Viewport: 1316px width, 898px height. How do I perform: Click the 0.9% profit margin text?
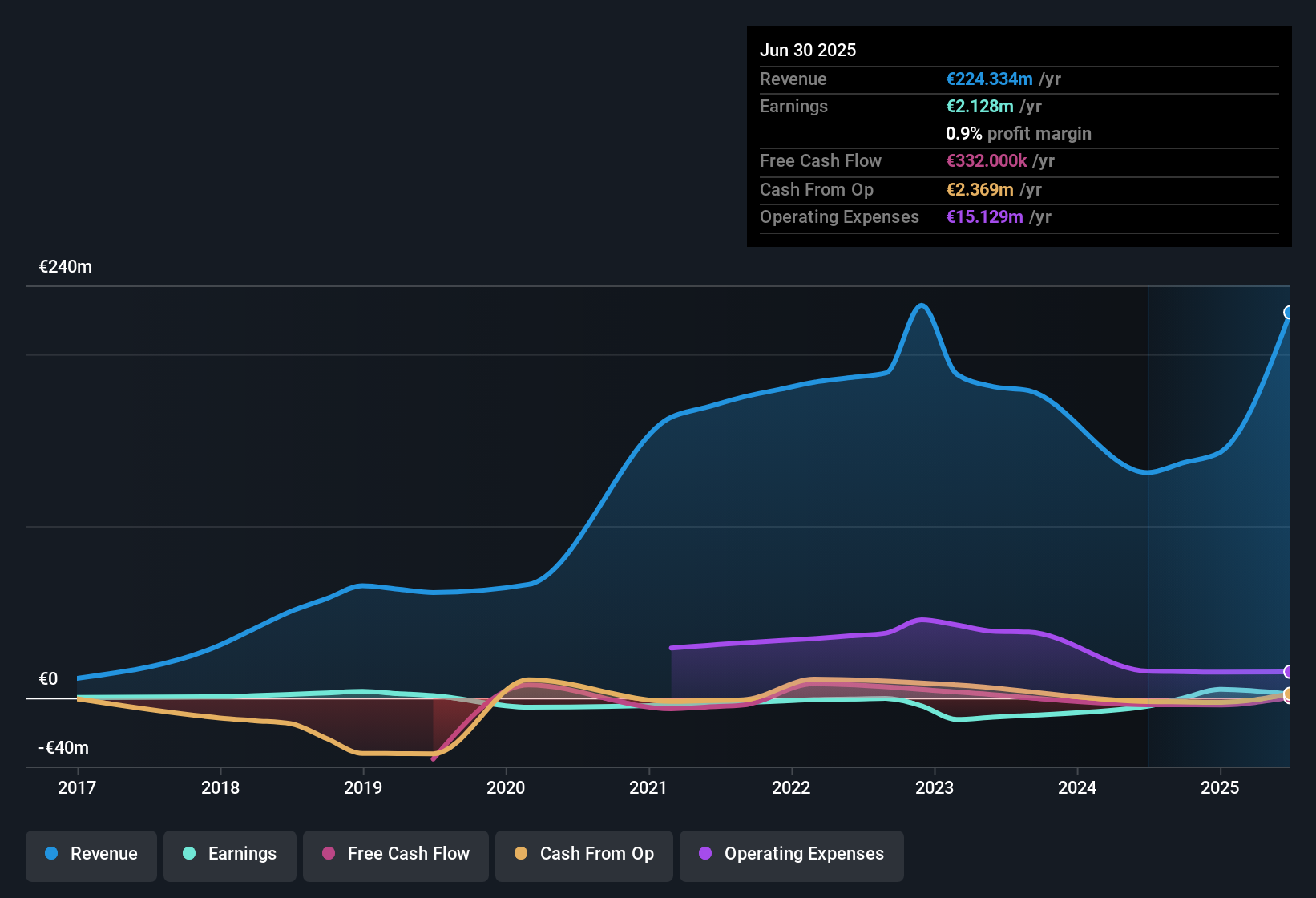(x=1018, y=134)
